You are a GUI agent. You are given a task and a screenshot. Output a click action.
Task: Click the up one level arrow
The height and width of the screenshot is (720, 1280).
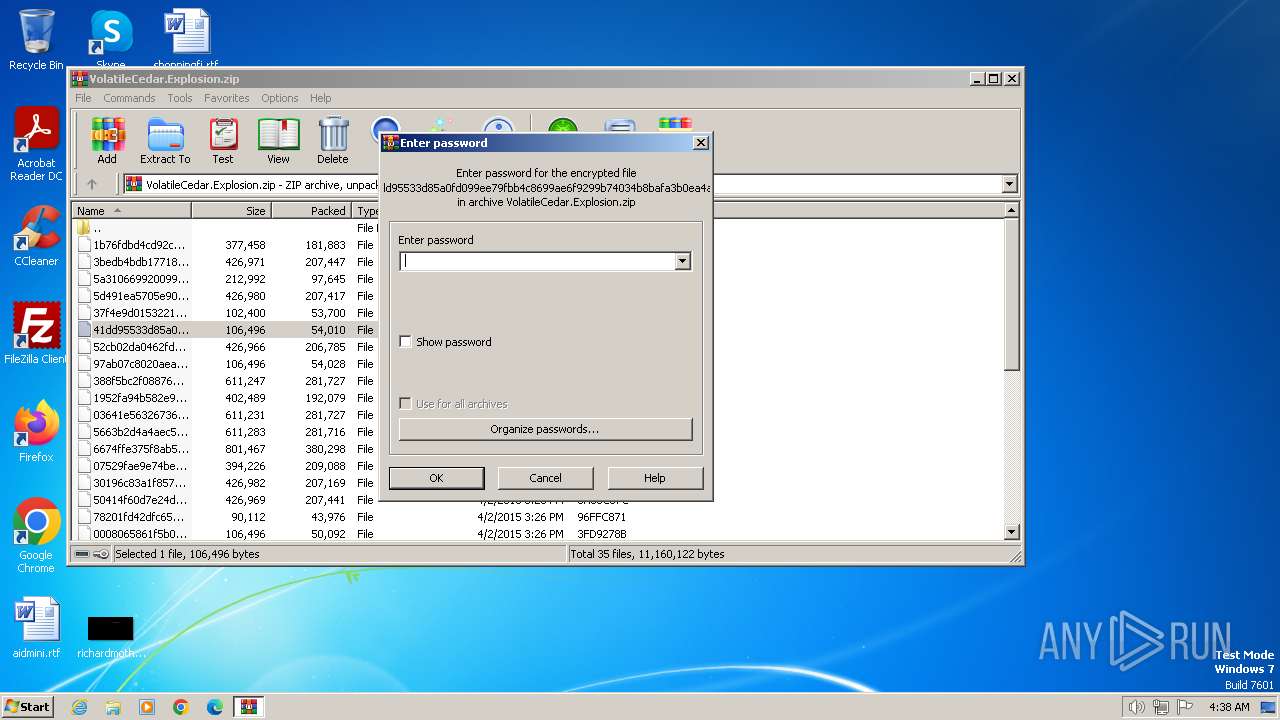(92, 184)
